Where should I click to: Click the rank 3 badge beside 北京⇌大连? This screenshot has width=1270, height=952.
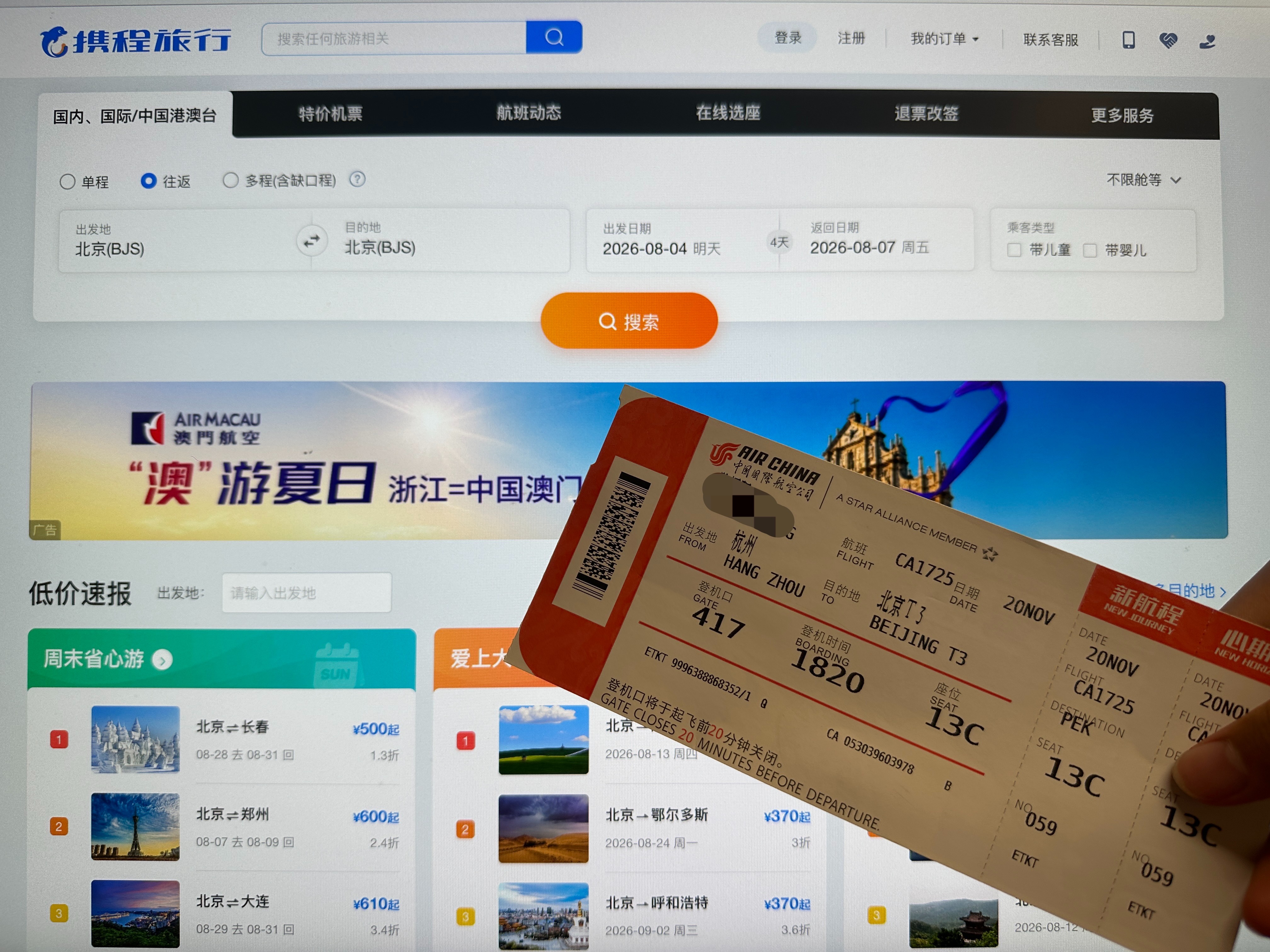tap(59, 913)
